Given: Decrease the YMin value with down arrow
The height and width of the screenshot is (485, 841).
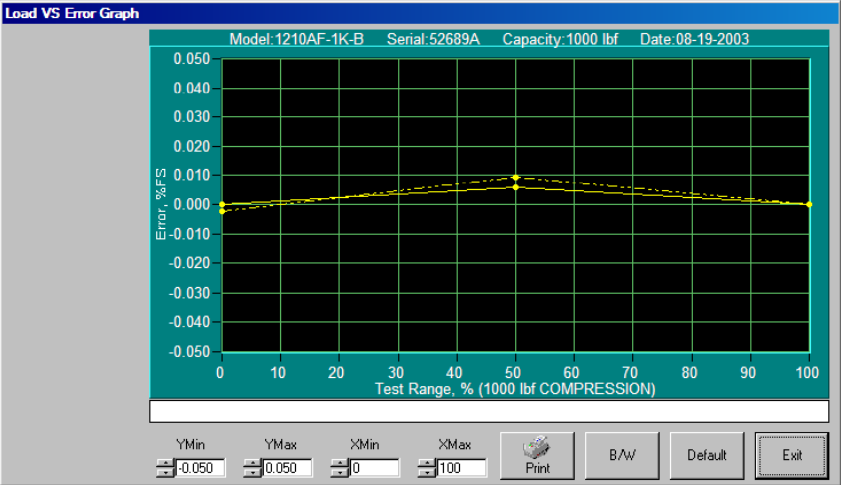Looking at the screenshot, I should point(165,472).
